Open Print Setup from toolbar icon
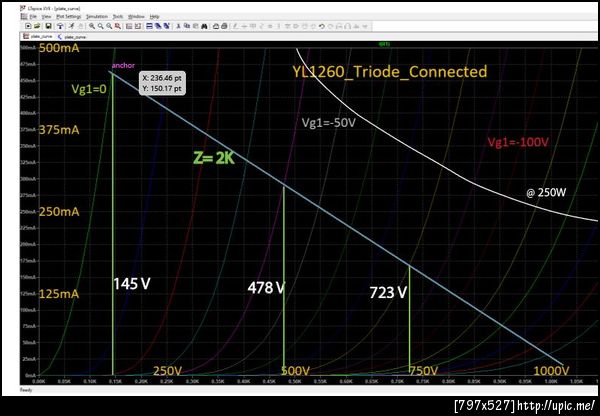Image resolution: width=600 pixels, height=416 pixels. pos(216,26)
